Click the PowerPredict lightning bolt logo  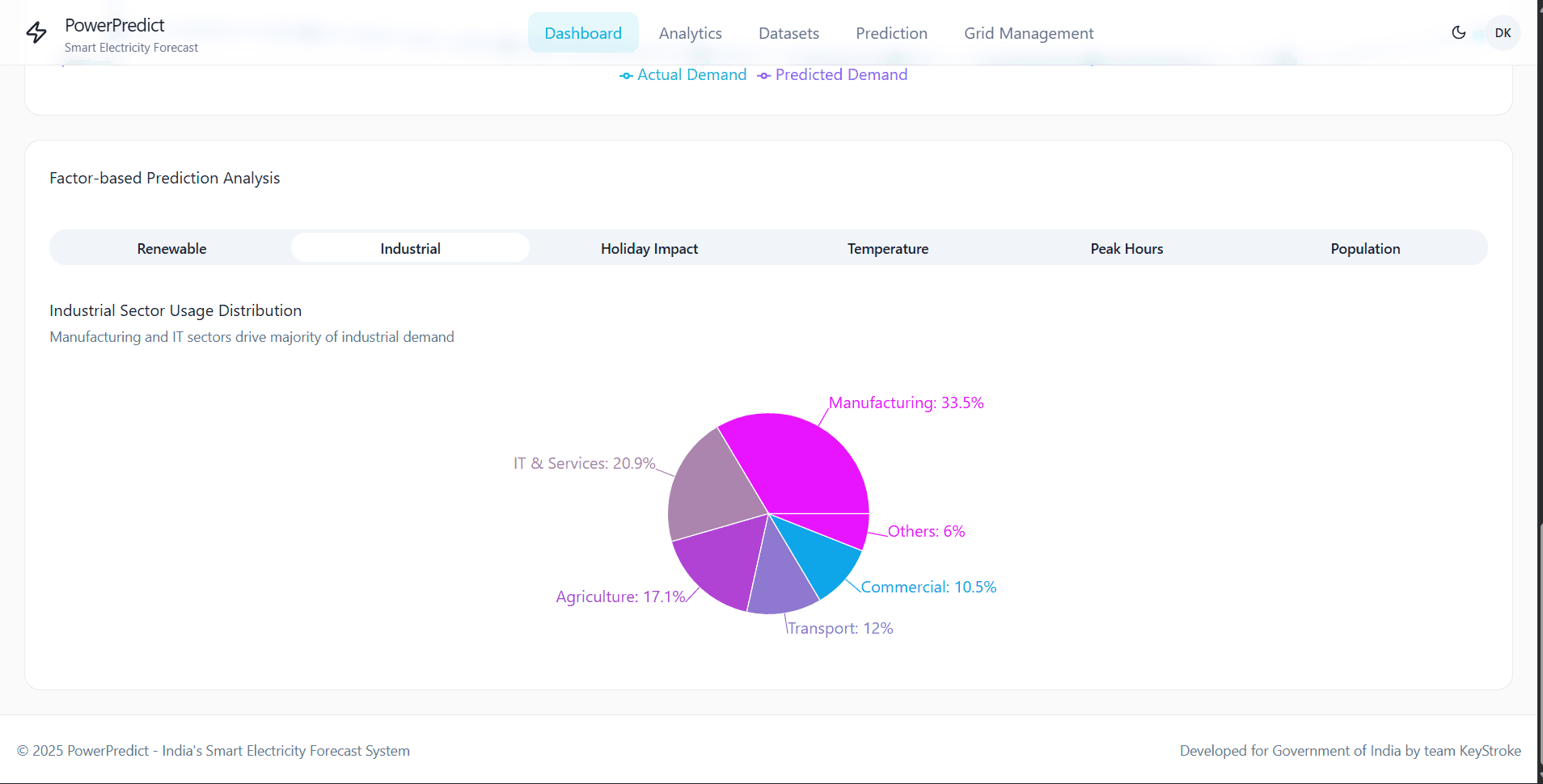tap(36, 33)
